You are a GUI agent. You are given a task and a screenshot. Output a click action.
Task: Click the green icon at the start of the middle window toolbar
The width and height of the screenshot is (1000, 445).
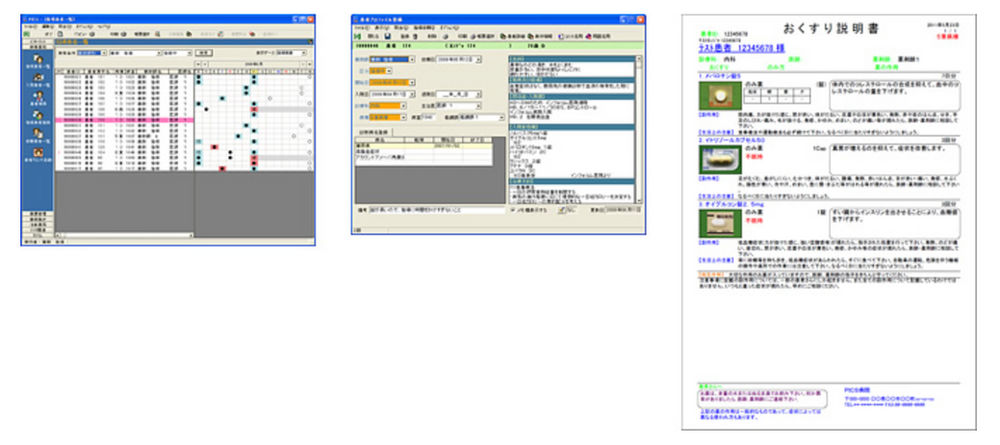(x=358, y=36)
